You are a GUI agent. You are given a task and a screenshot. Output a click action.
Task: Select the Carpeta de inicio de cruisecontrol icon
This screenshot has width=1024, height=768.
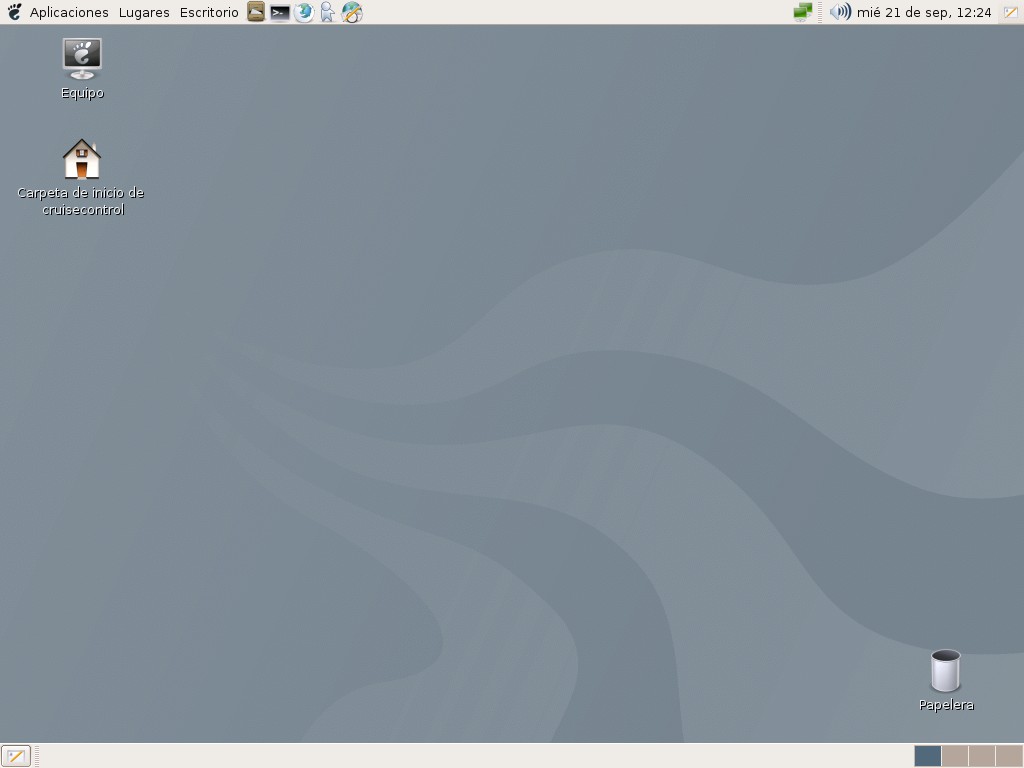coord(81,176)
